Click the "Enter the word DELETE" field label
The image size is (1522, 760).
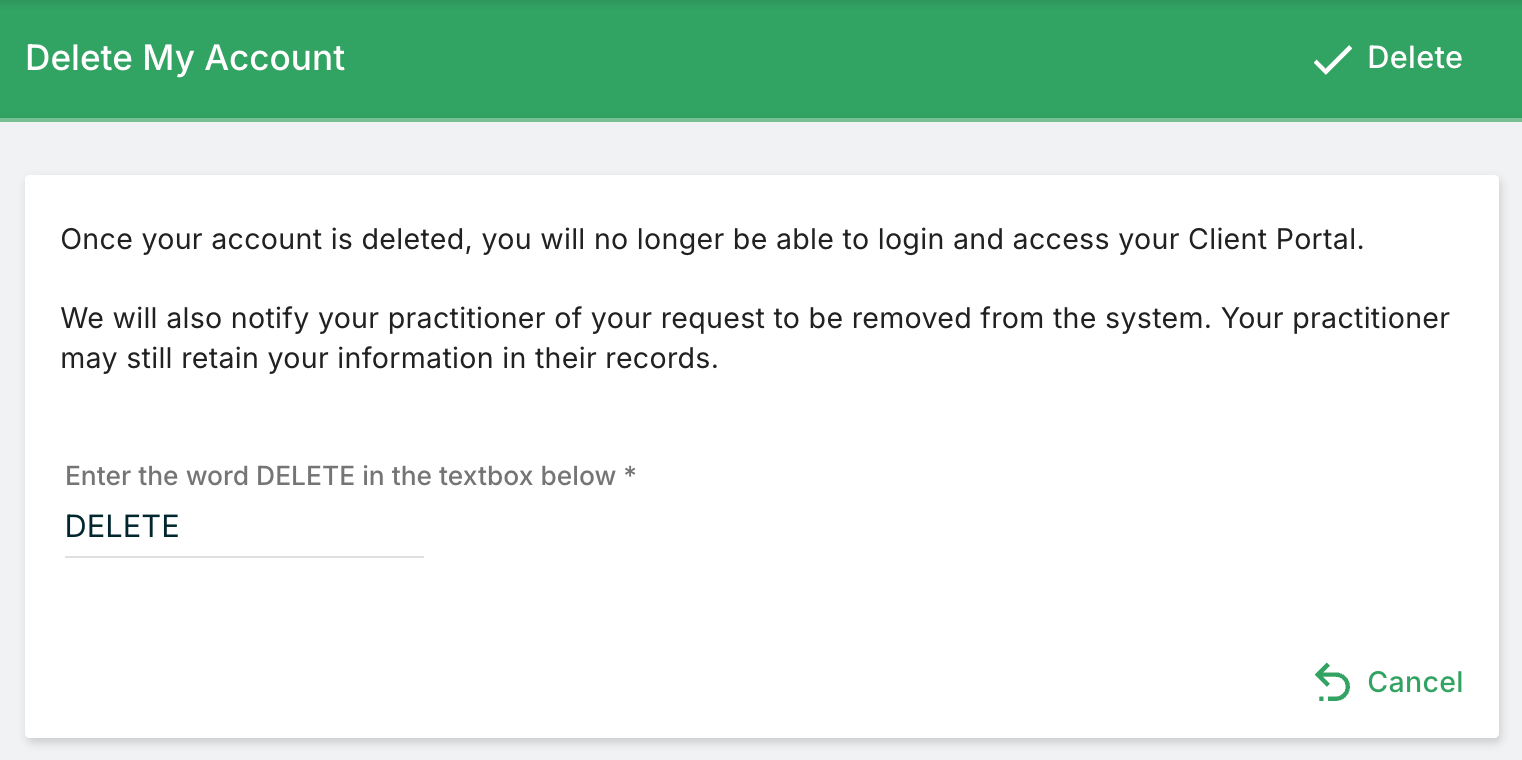tap(340, 475)
